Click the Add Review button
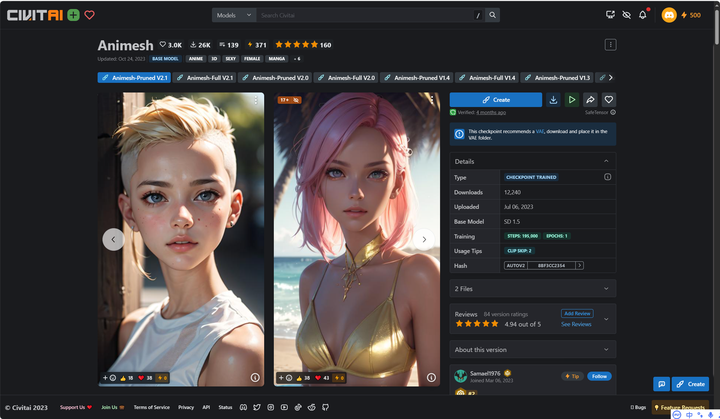Image resolution: width=720 pixels, height=419 pixels. click(x=577, y=313)
